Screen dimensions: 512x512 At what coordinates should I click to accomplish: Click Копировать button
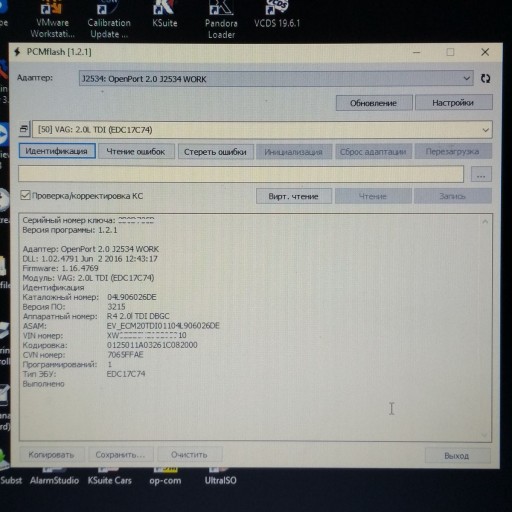[51, 455]
